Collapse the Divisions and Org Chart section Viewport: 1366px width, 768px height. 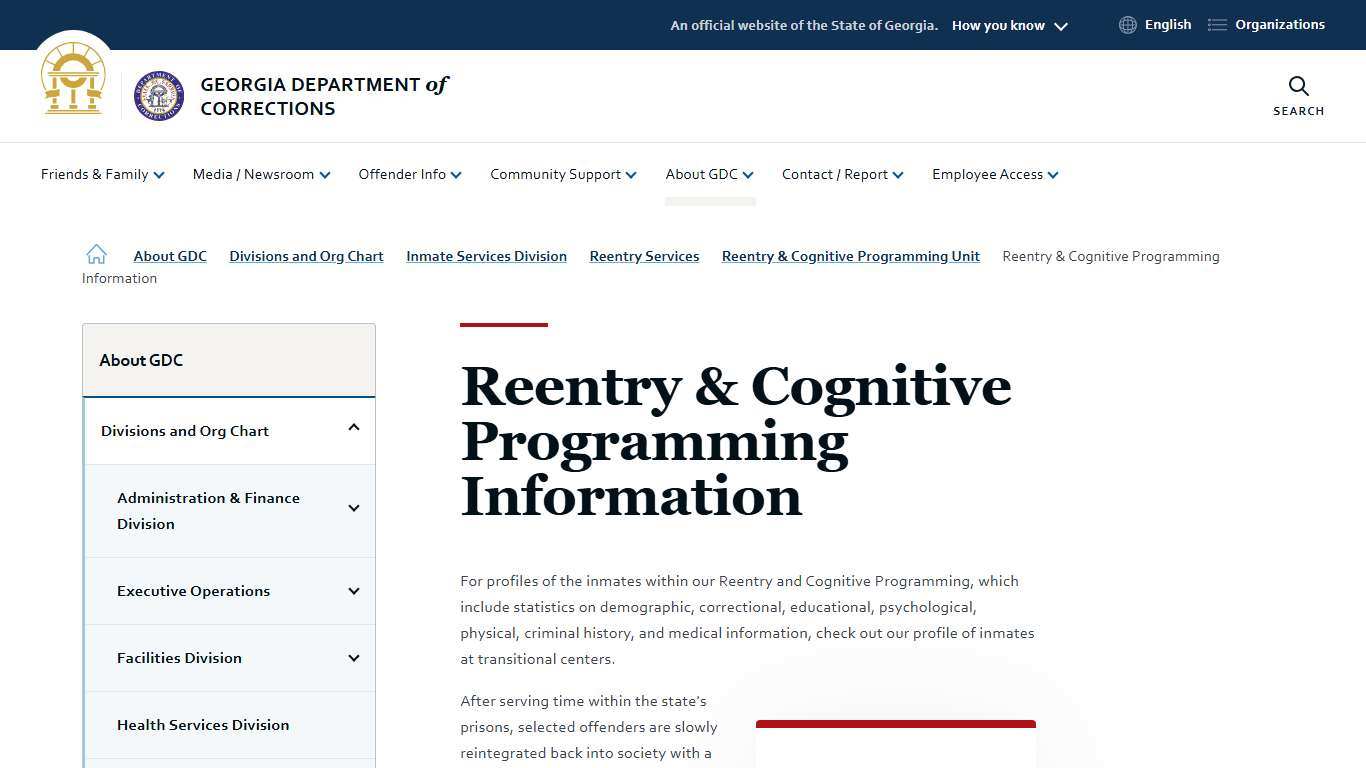click(x=354, y=427)
